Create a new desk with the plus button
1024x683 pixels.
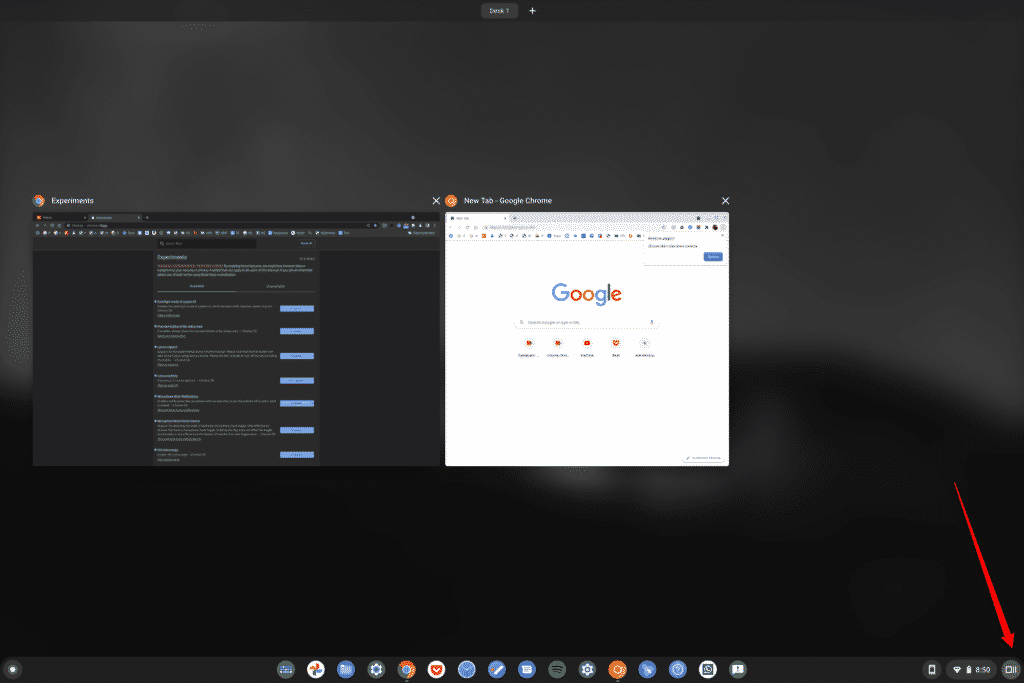click(532, 10)
